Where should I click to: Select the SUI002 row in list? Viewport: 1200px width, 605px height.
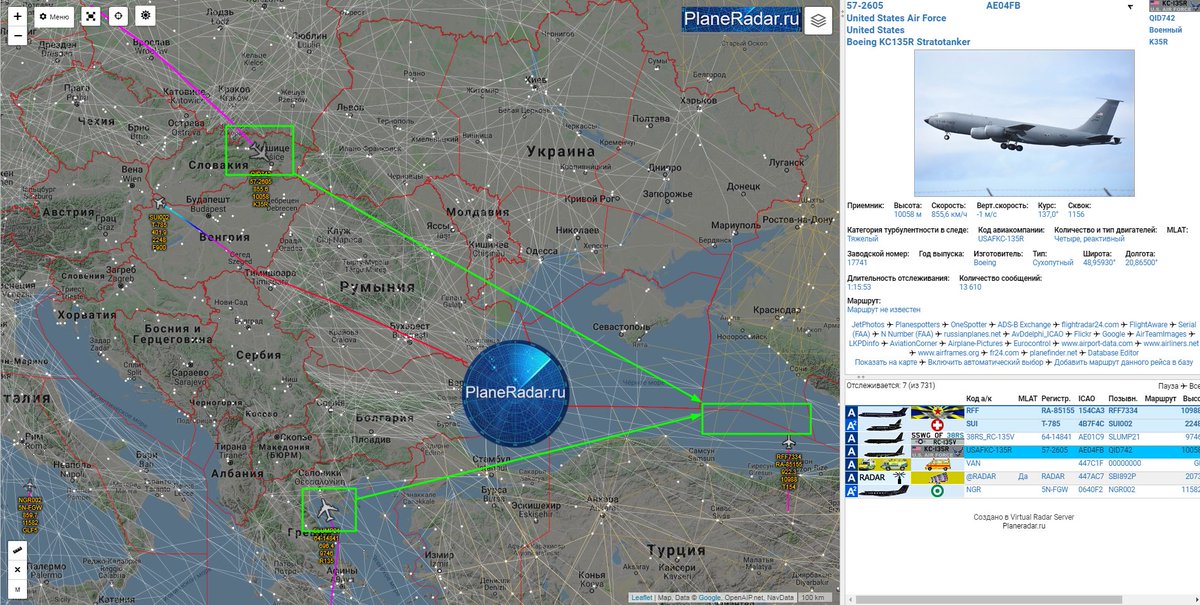[x=1022, y=425]
